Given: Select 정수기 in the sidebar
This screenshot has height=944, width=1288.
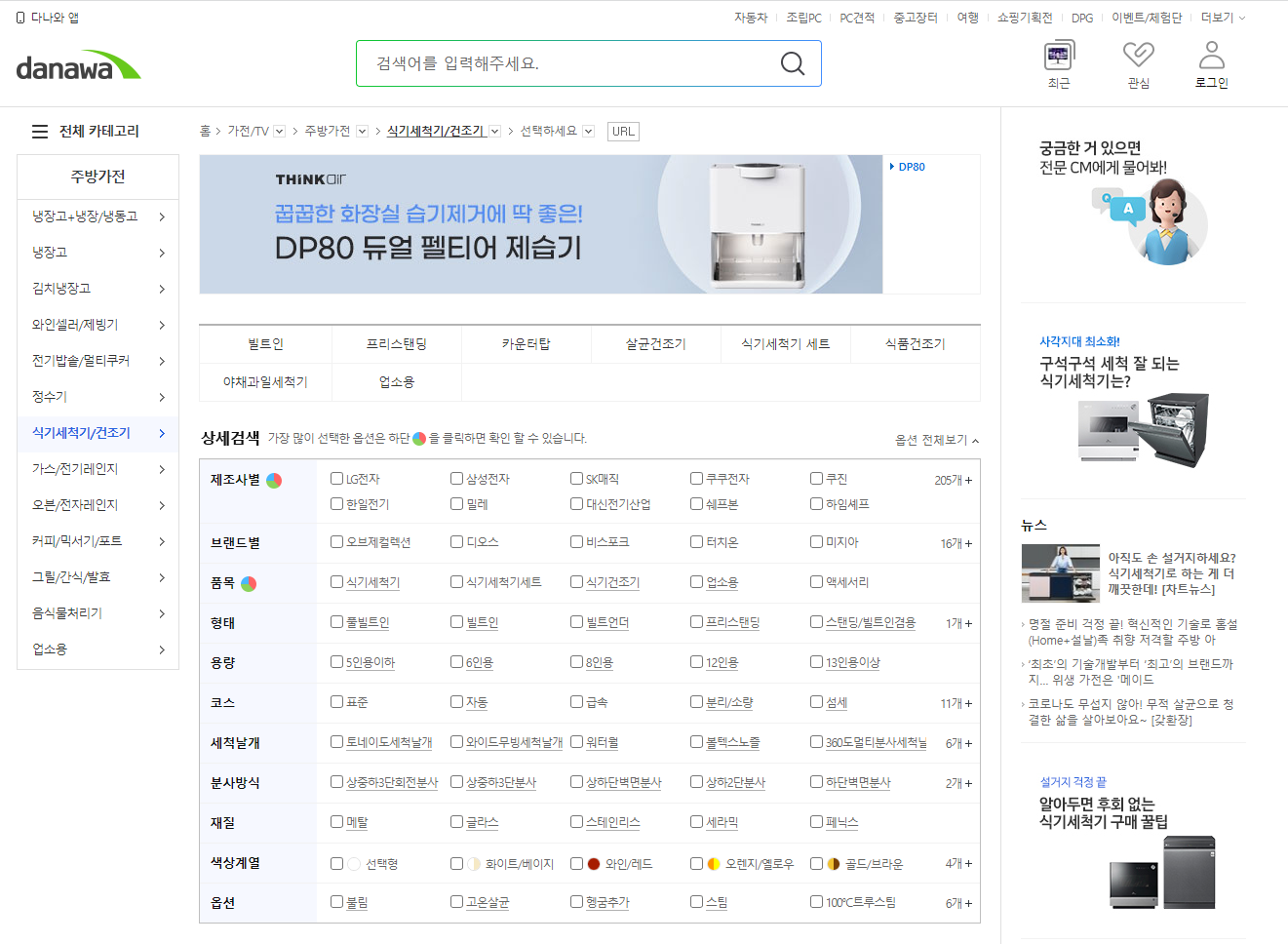Looking at the screenshot, I should 98,397.
